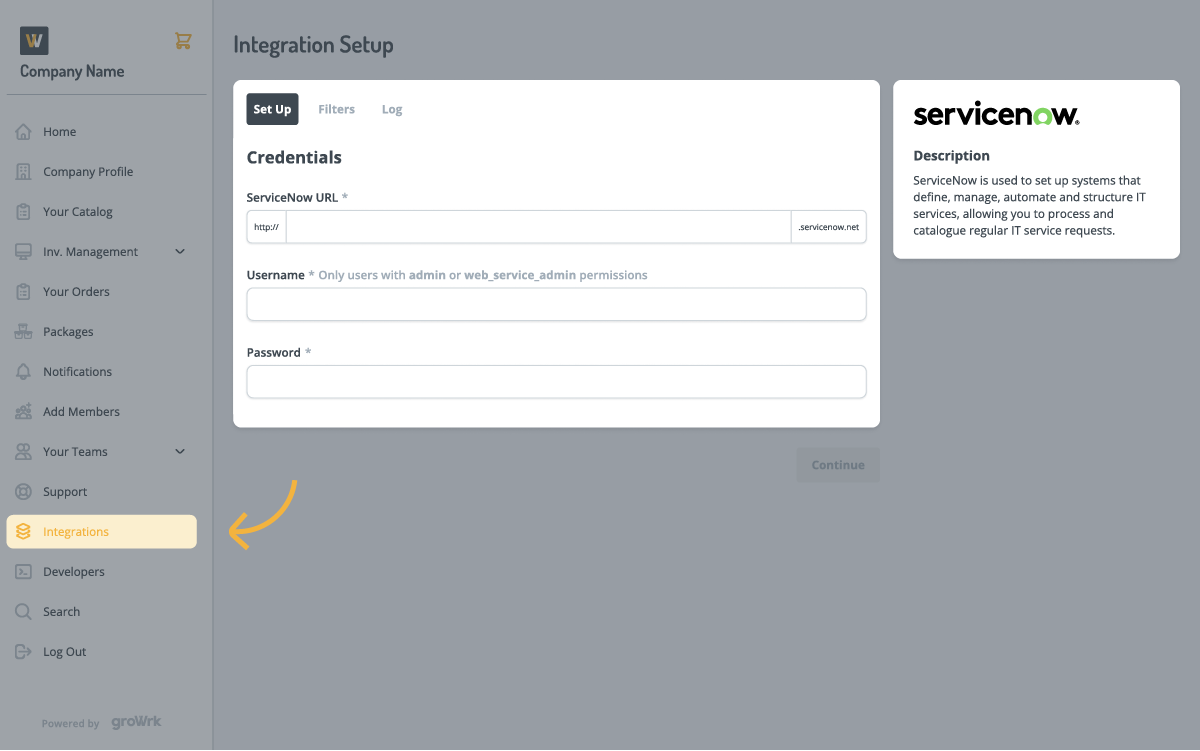Open the Log tab
The width and height of the screenshot is (1200, 751).
pos(392,109)
